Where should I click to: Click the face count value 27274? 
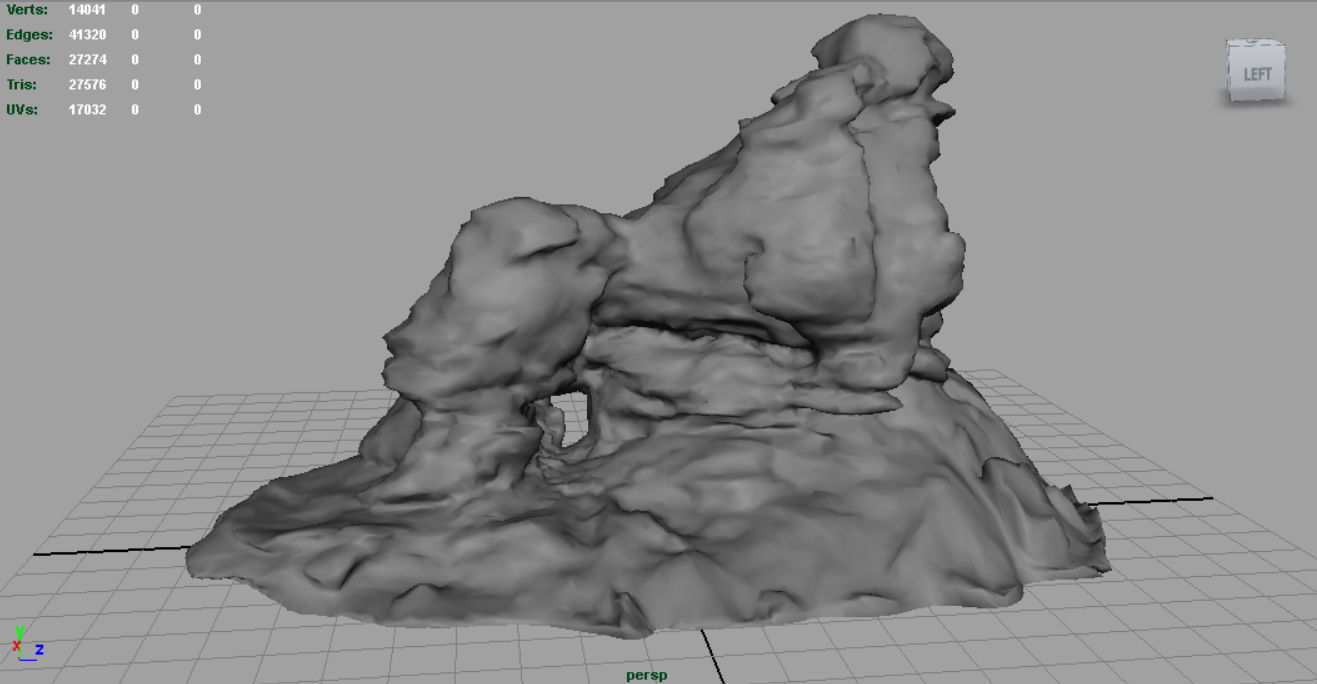pyautogui.click(x=87, y=60)
